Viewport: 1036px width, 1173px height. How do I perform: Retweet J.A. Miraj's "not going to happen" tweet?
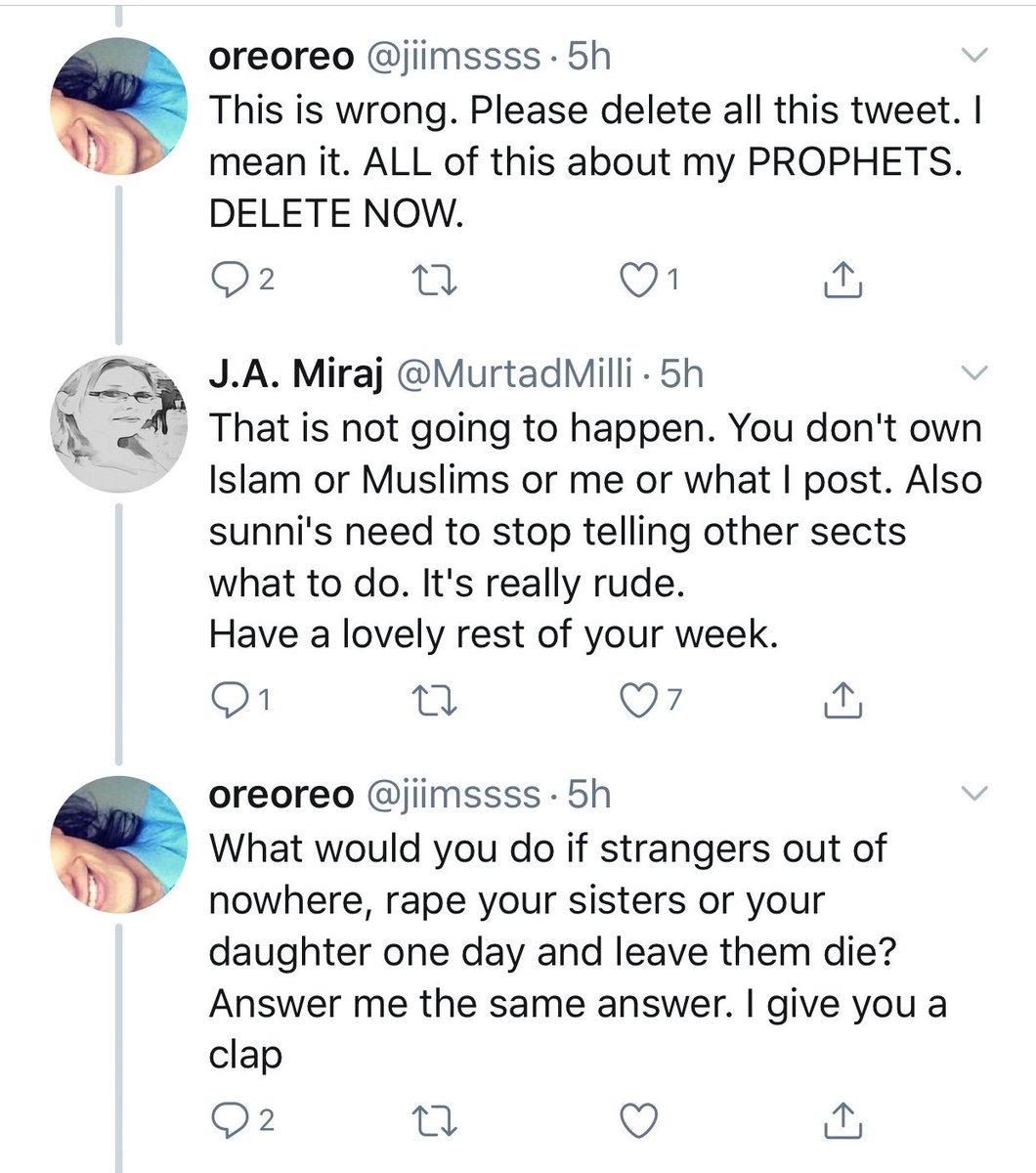click(x=433, y=700)
